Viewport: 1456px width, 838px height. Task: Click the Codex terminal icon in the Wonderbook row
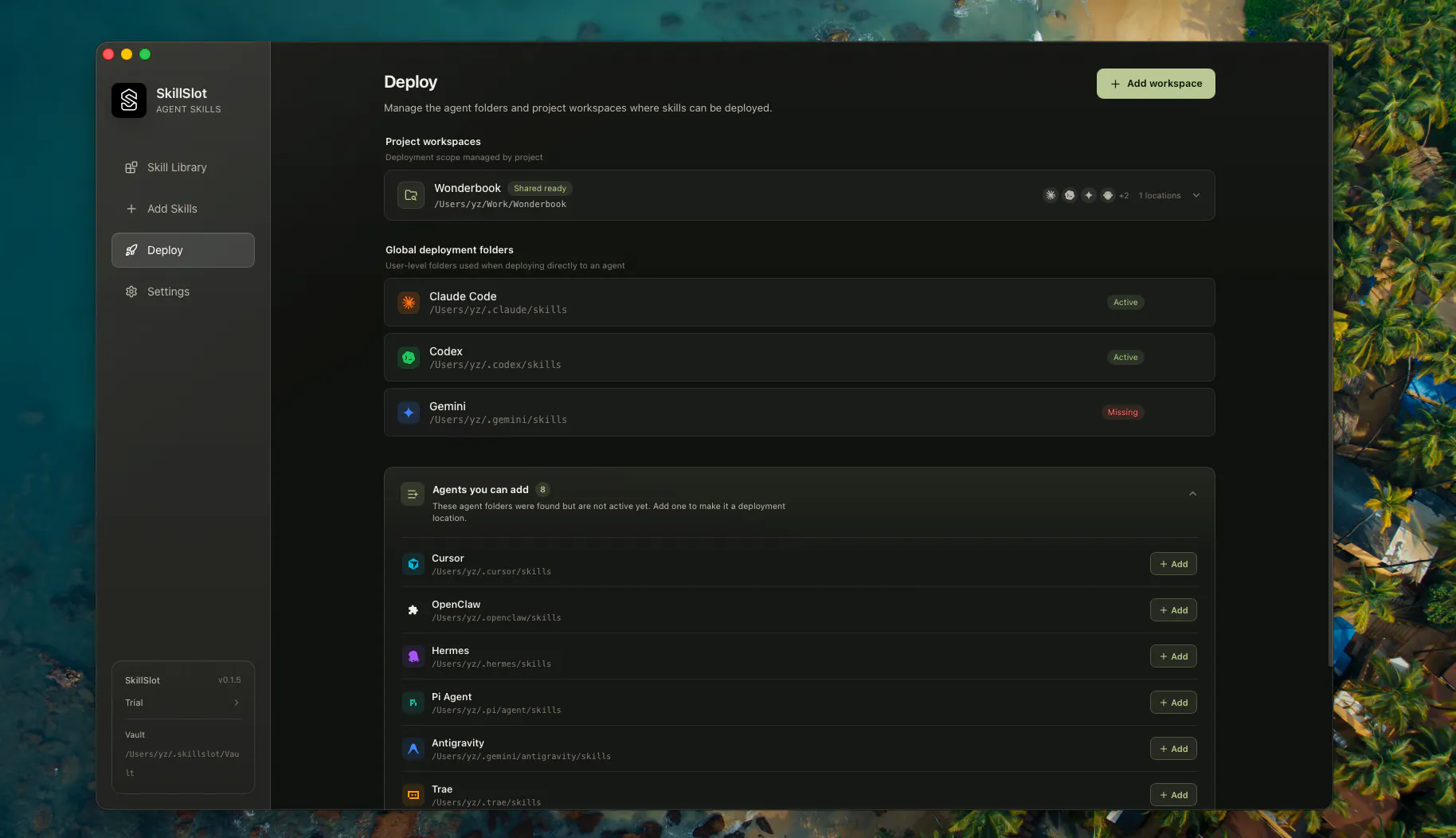click(x=1070, y=195)
